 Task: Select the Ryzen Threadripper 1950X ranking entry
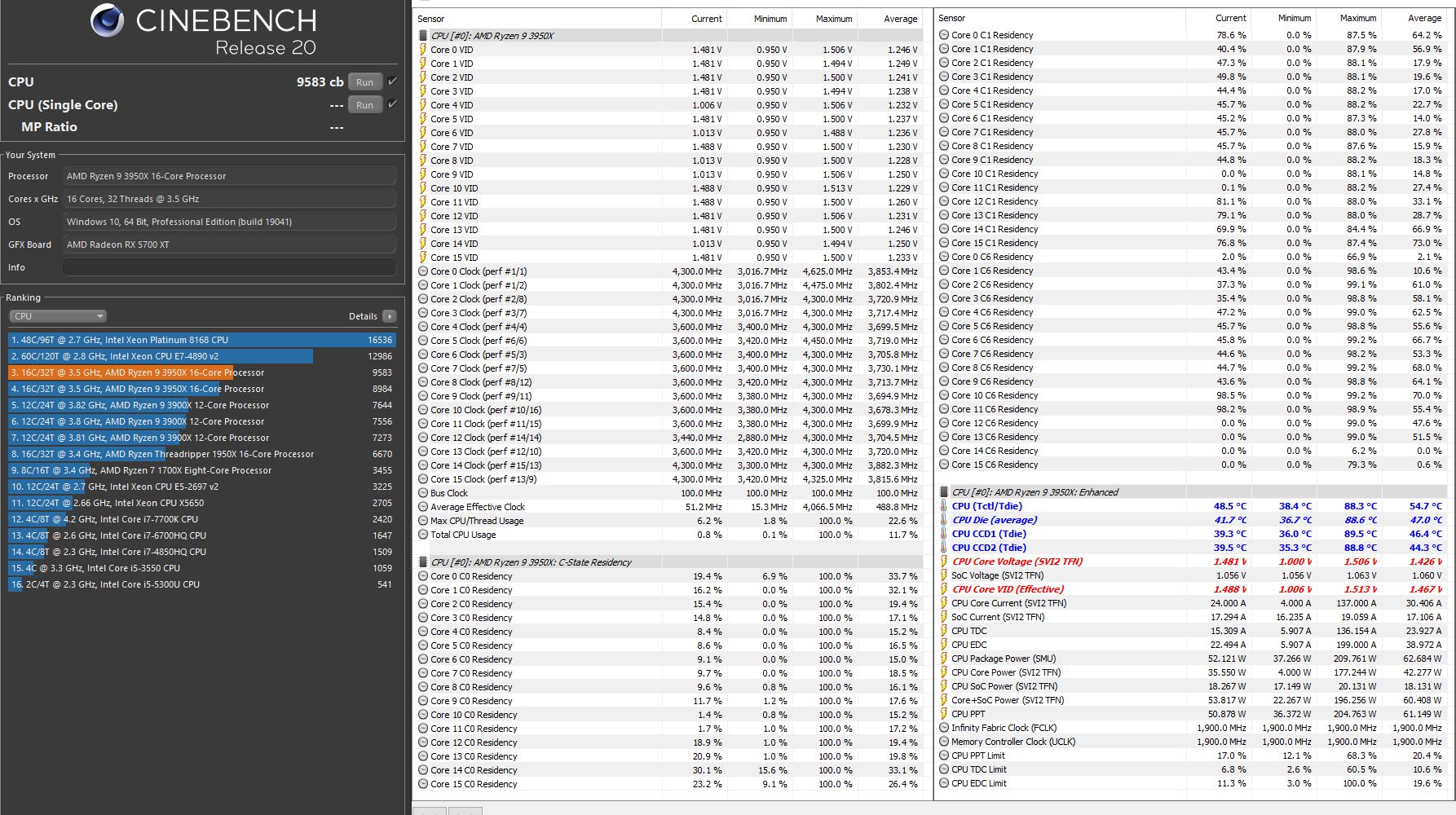point(202,454)
